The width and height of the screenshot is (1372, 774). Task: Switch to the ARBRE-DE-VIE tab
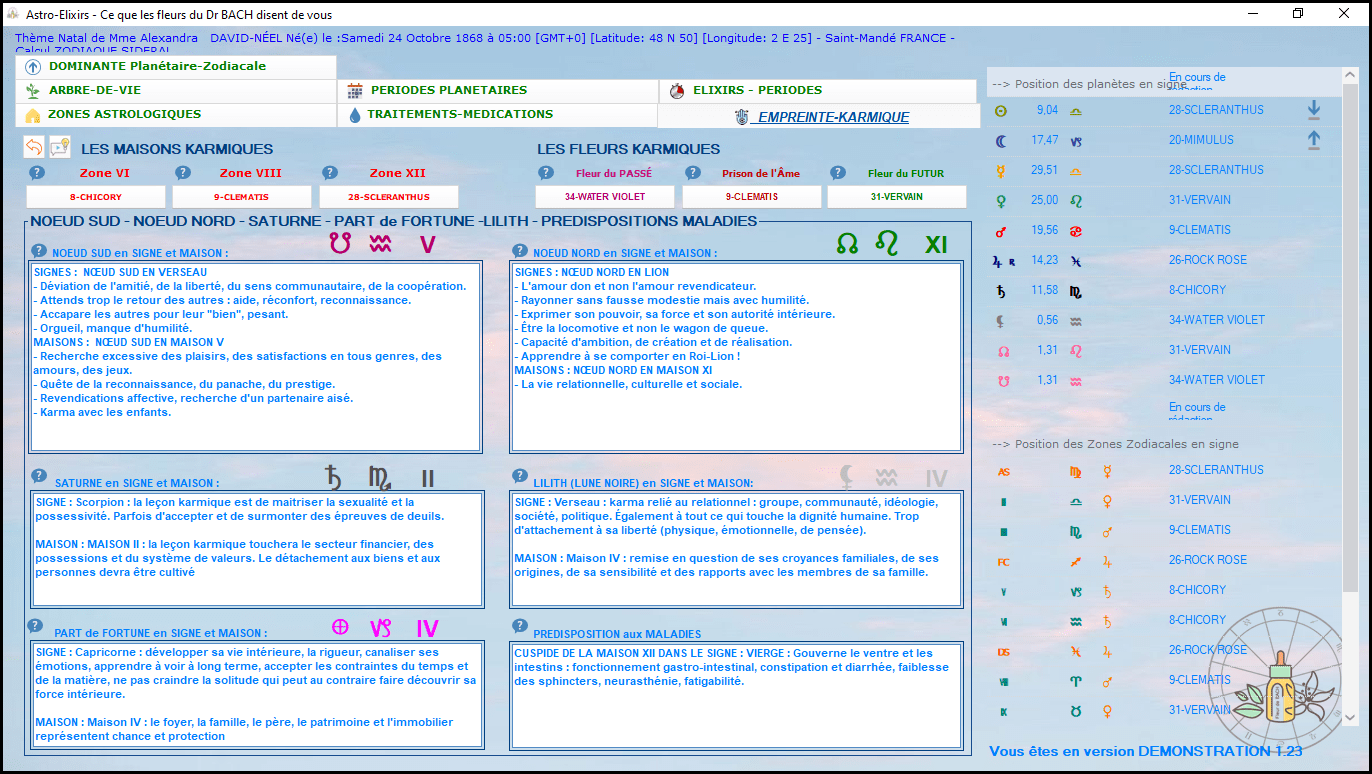(x=176, y=90)
